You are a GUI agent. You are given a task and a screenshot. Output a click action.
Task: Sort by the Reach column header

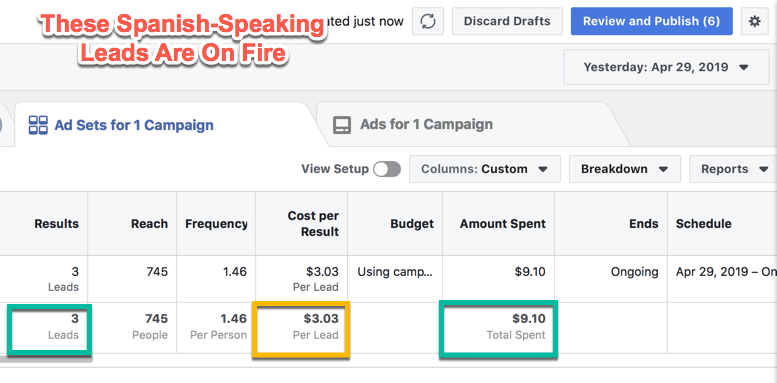[x=149, y=224]
